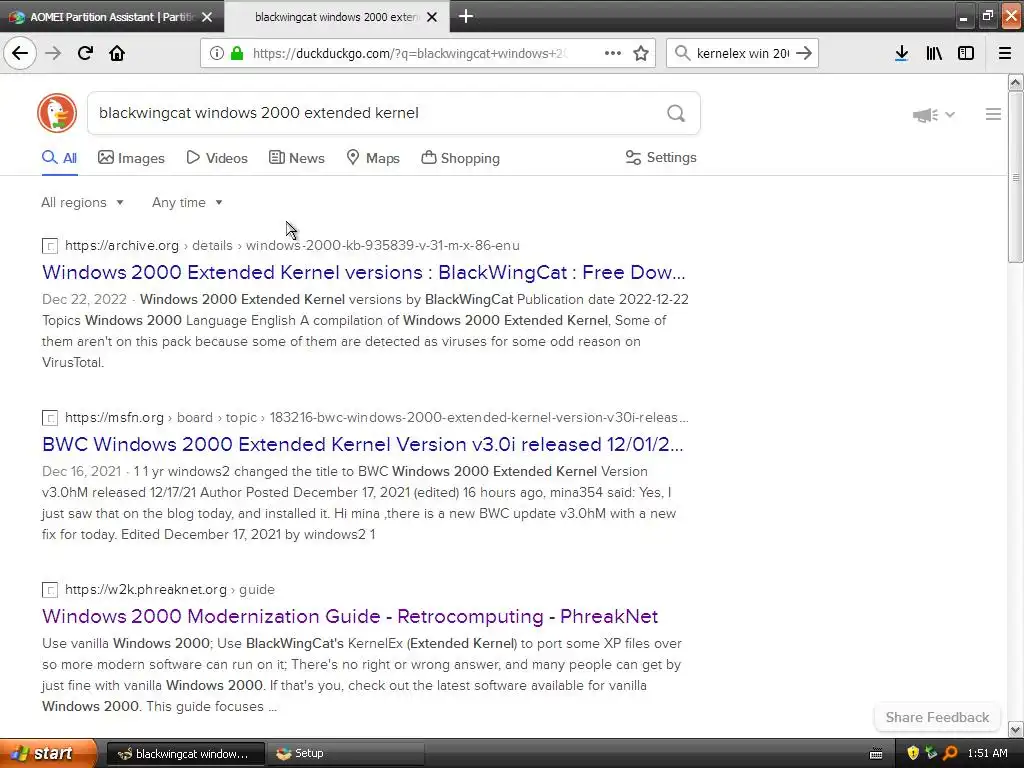Viewport: 1024px width, 768px height.
Task: Click the keyboard icon in the taskbar
Action: point(876,754)
